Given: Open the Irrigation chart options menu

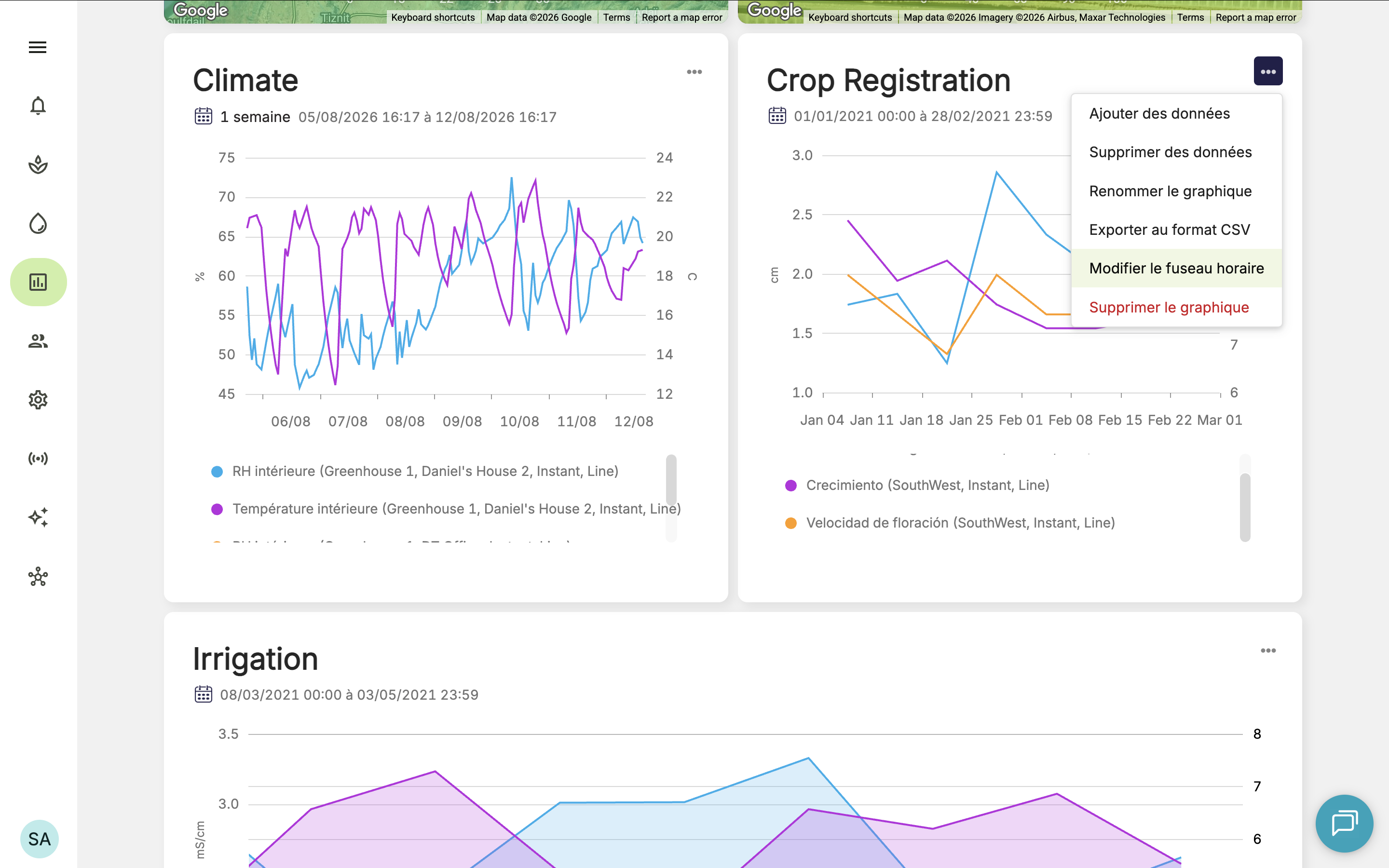Looking at the screenshot, I should click(1268, 651).
